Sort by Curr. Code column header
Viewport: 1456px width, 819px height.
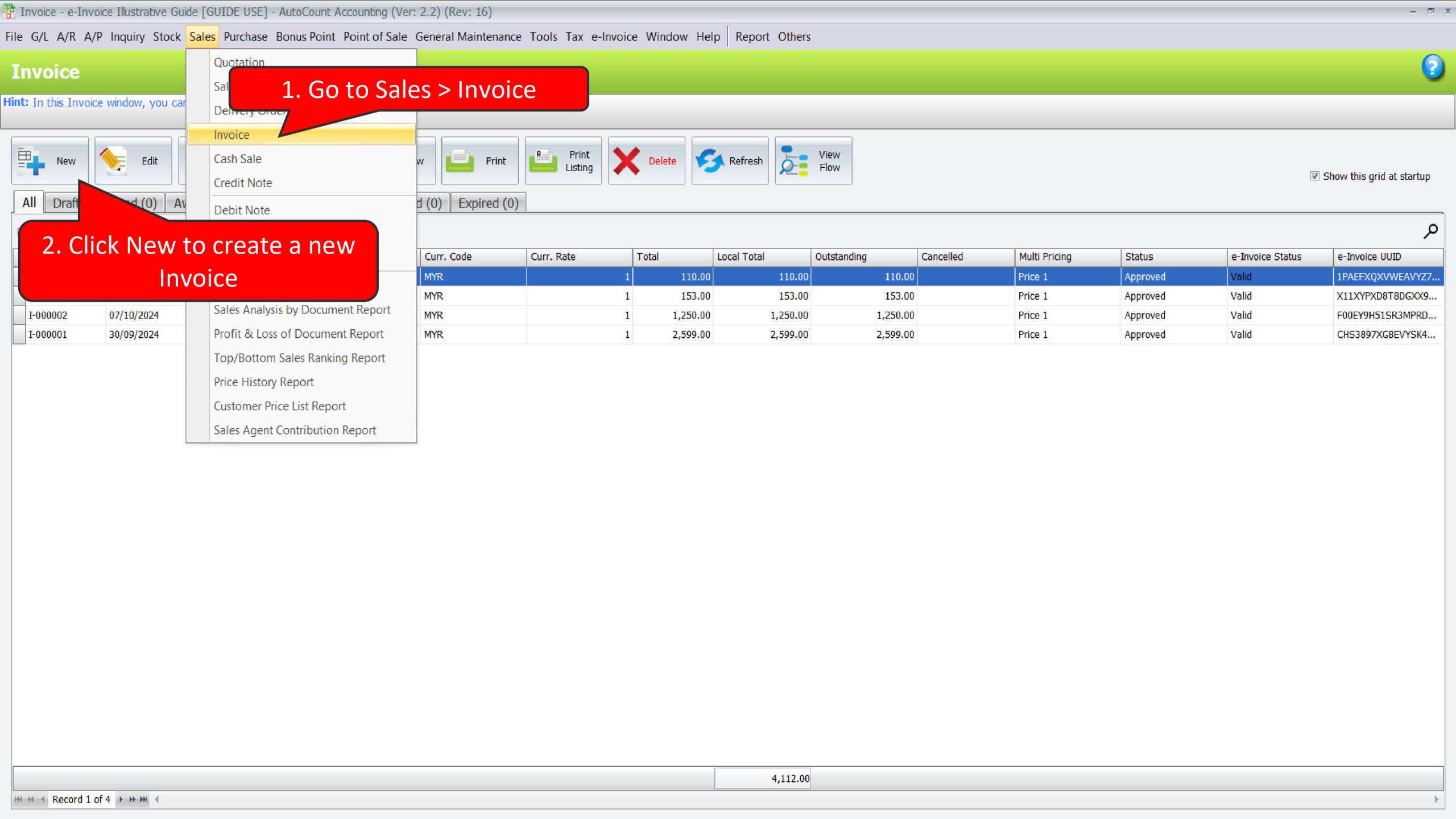[x=473, y=257]
